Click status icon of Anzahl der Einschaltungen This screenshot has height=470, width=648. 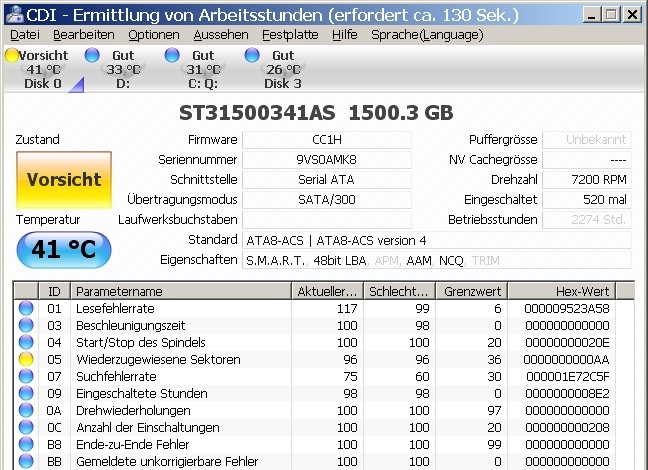coord(26,427)
